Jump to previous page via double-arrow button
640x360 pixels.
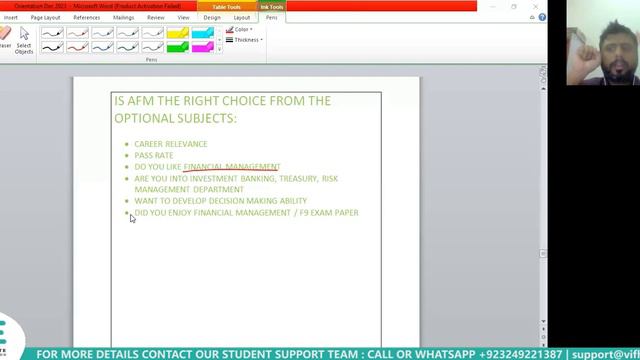click(x=543, y=329)
